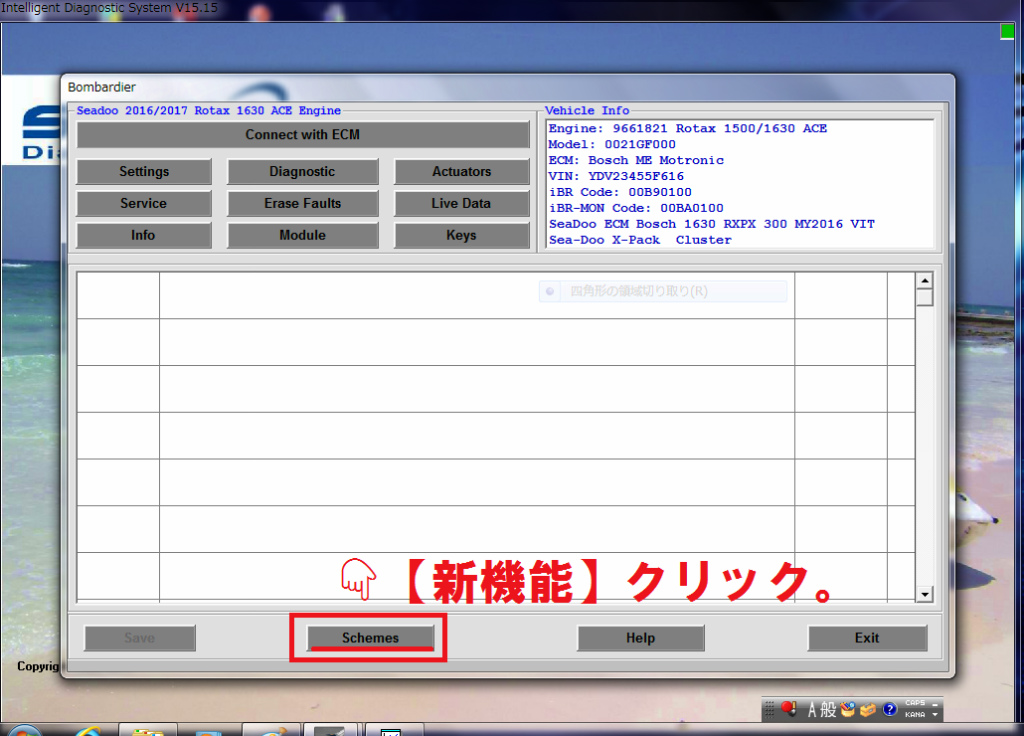
Task: Open the Module section
Action: click(302, 235)
